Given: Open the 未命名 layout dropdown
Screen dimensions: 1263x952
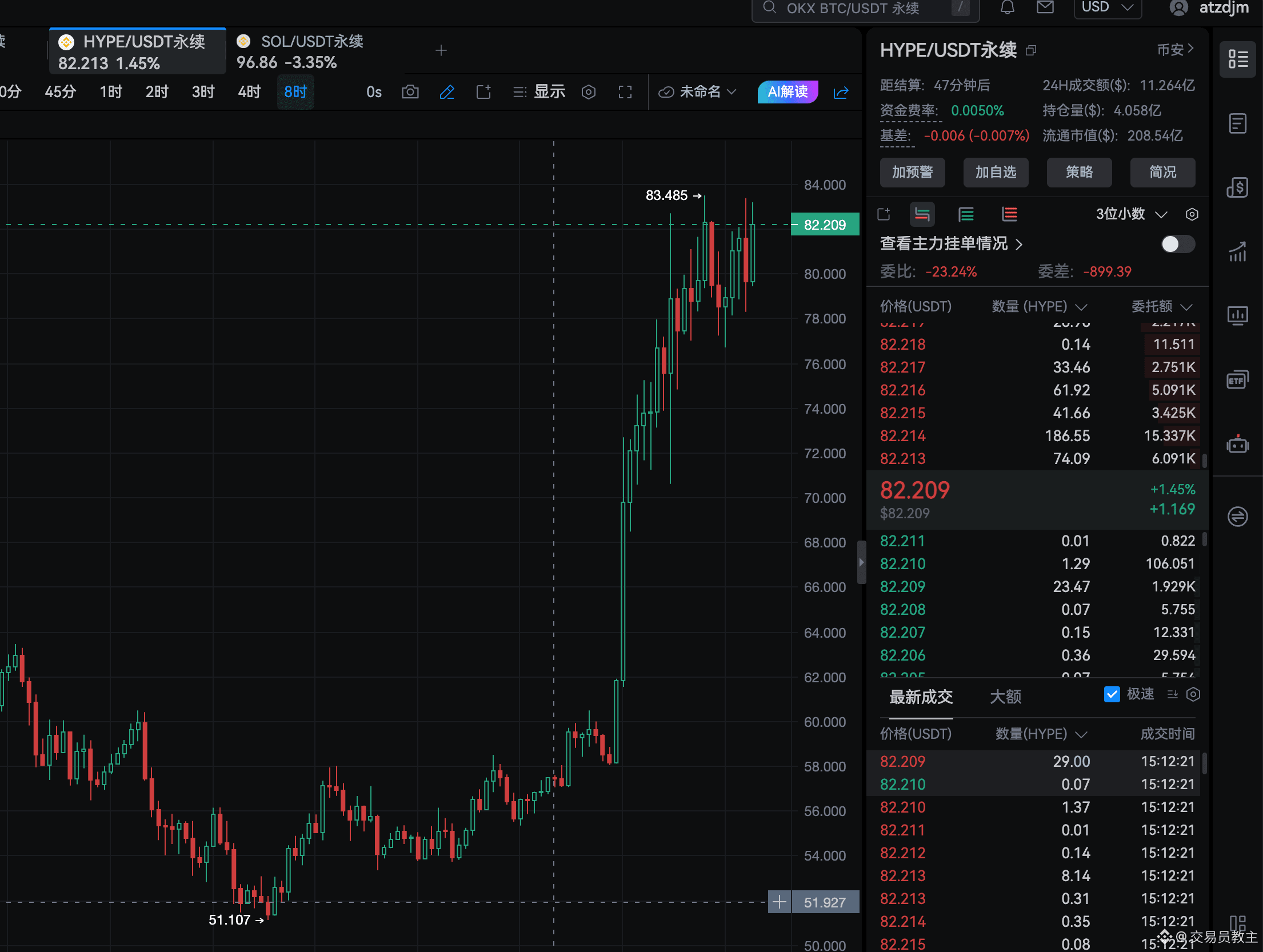Looking at the screenshot, I should (698, 92).
